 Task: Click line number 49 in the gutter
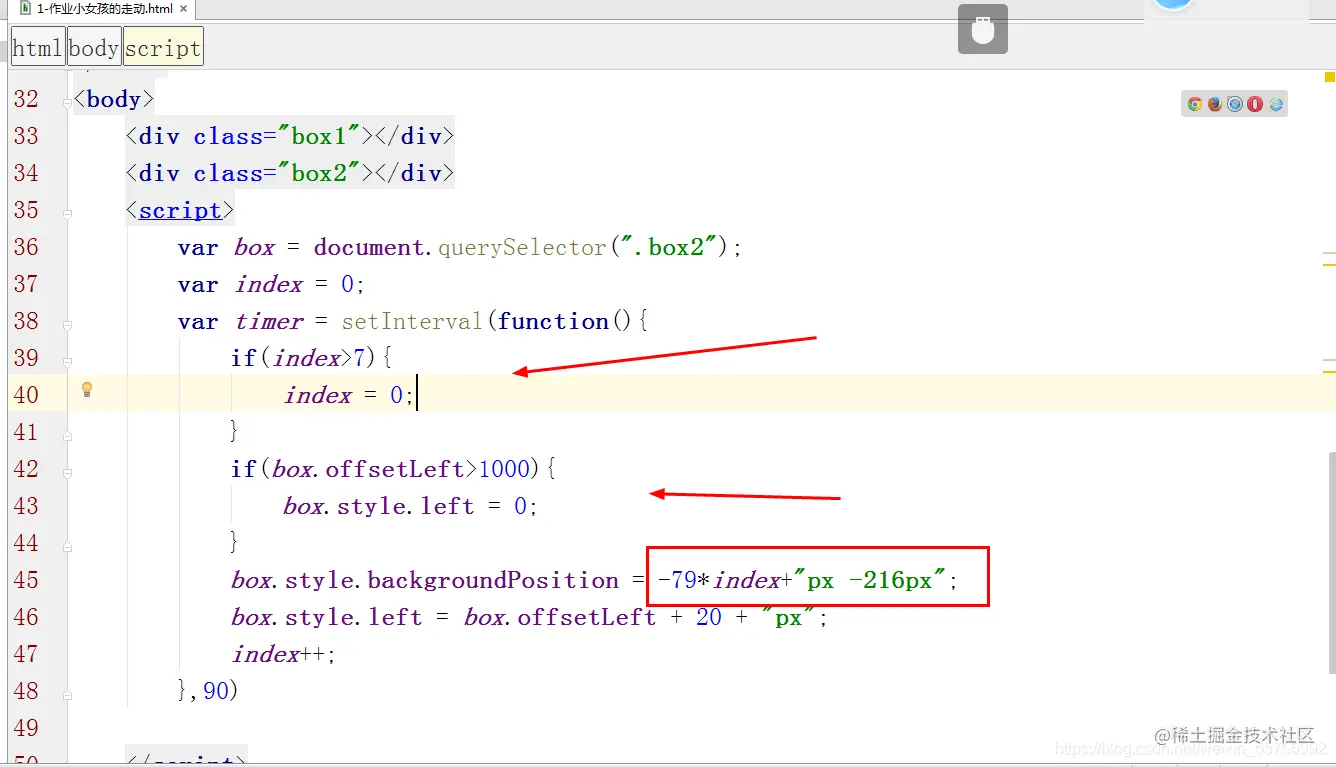pyautogui.click(x=26, y=728)
